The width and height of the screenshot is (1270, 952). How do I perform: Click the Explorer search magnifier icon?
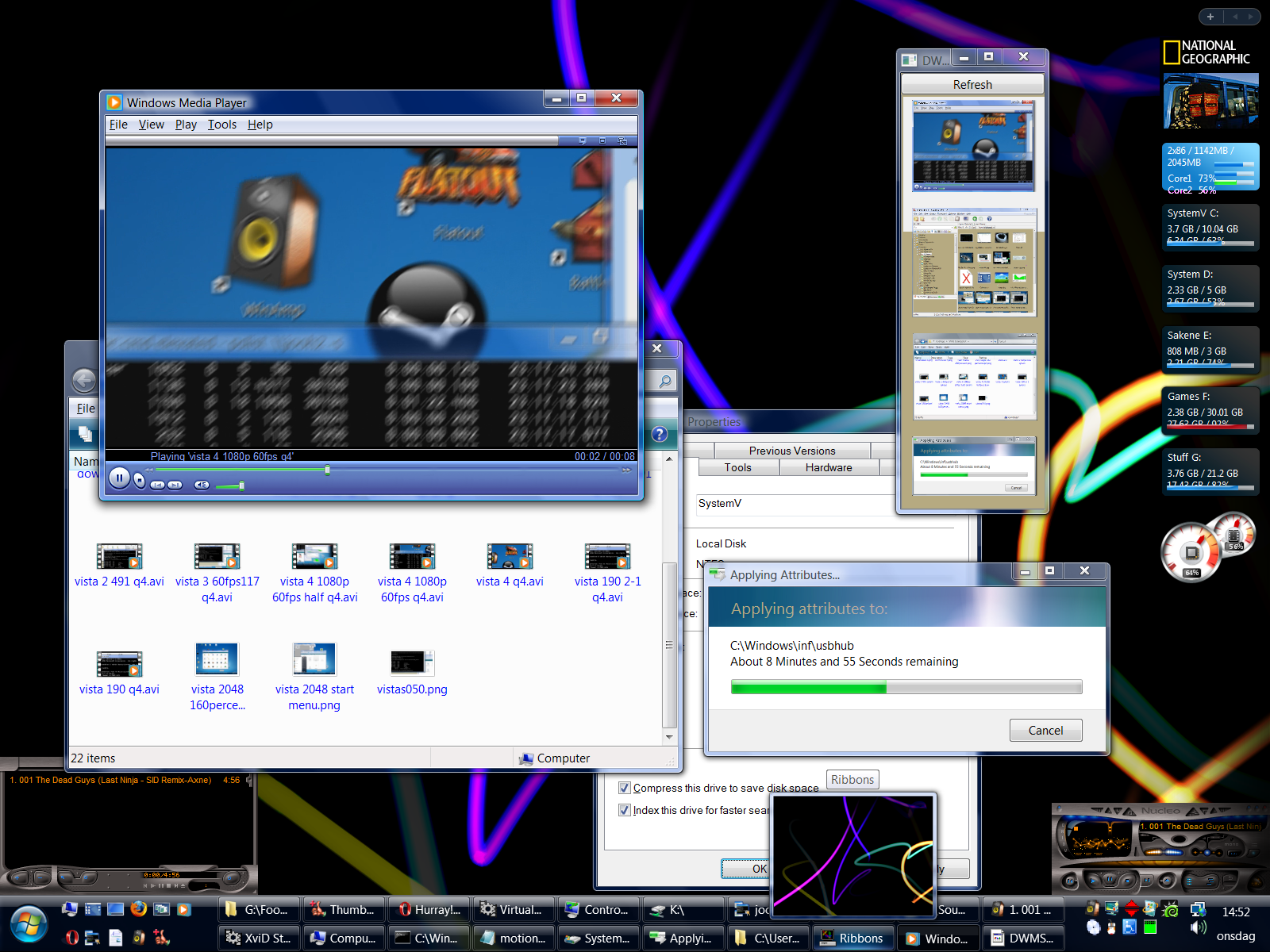coord(665,381)
